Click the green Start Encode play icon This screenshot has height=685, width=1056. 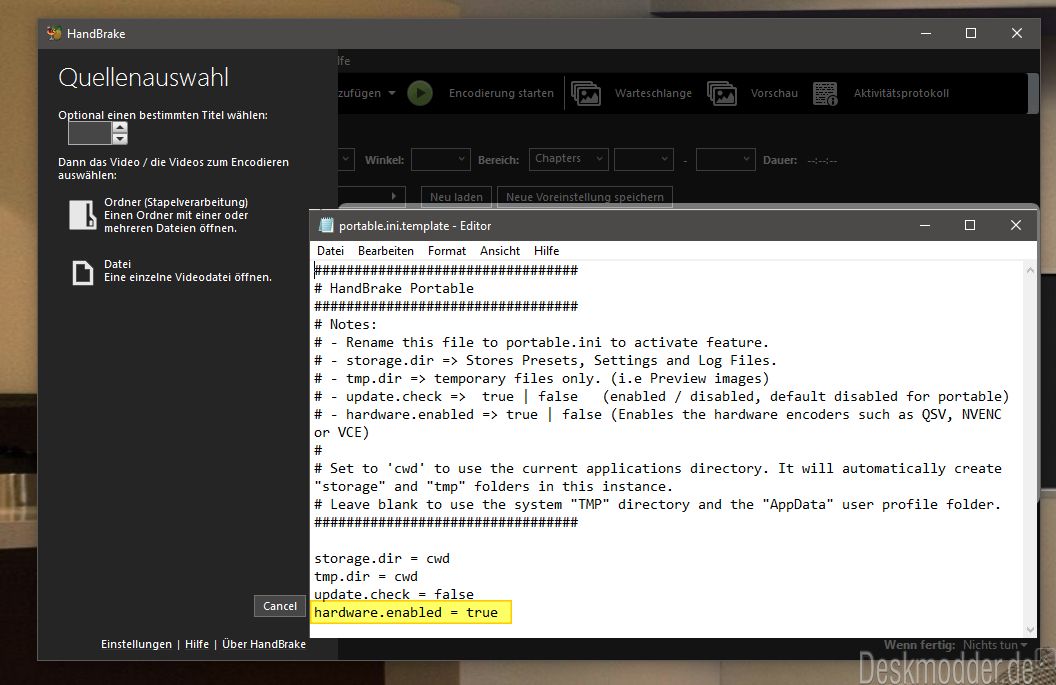point(420,93)
